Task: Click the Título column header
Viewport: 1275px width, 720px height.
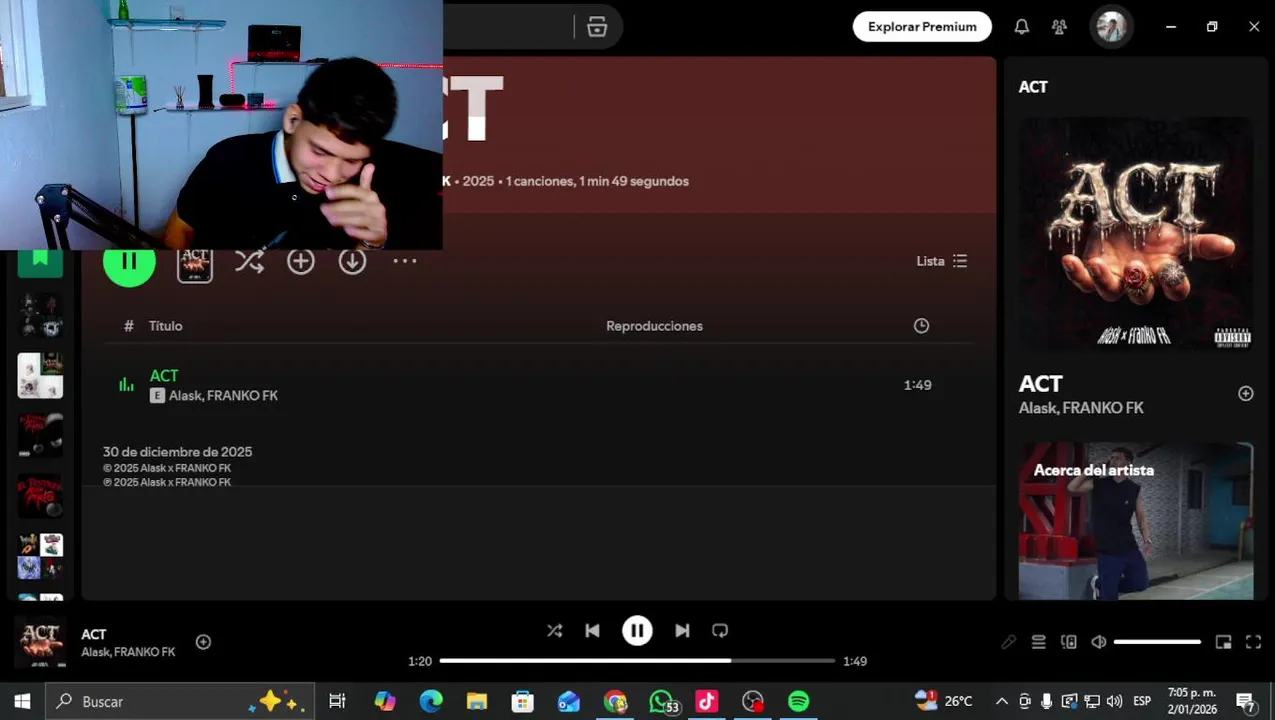Action: pos(165,326)
